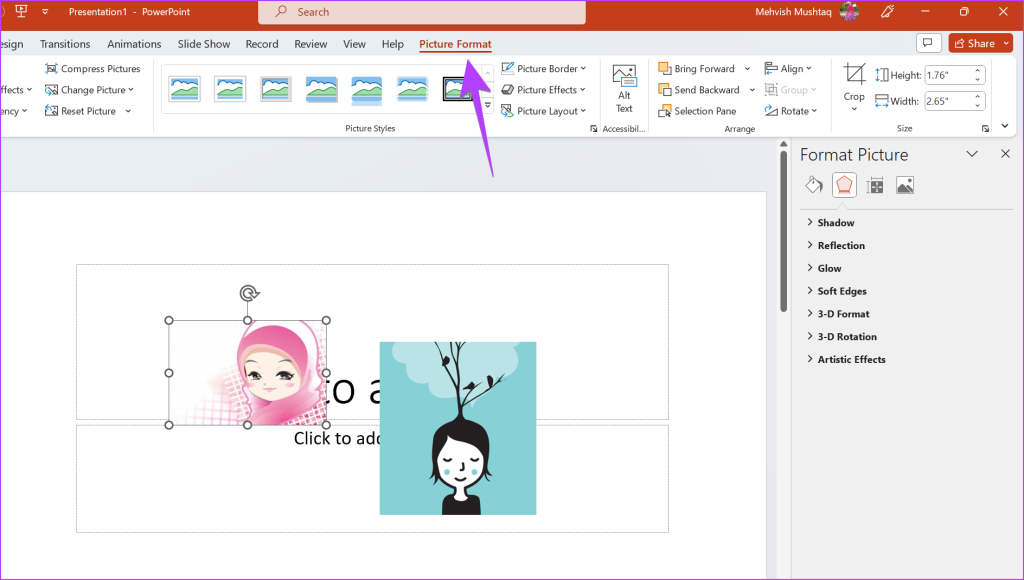Viewport: 1024px width, 580px height.
Task: Click the Height input field
Action: click(x=948, y=75)
